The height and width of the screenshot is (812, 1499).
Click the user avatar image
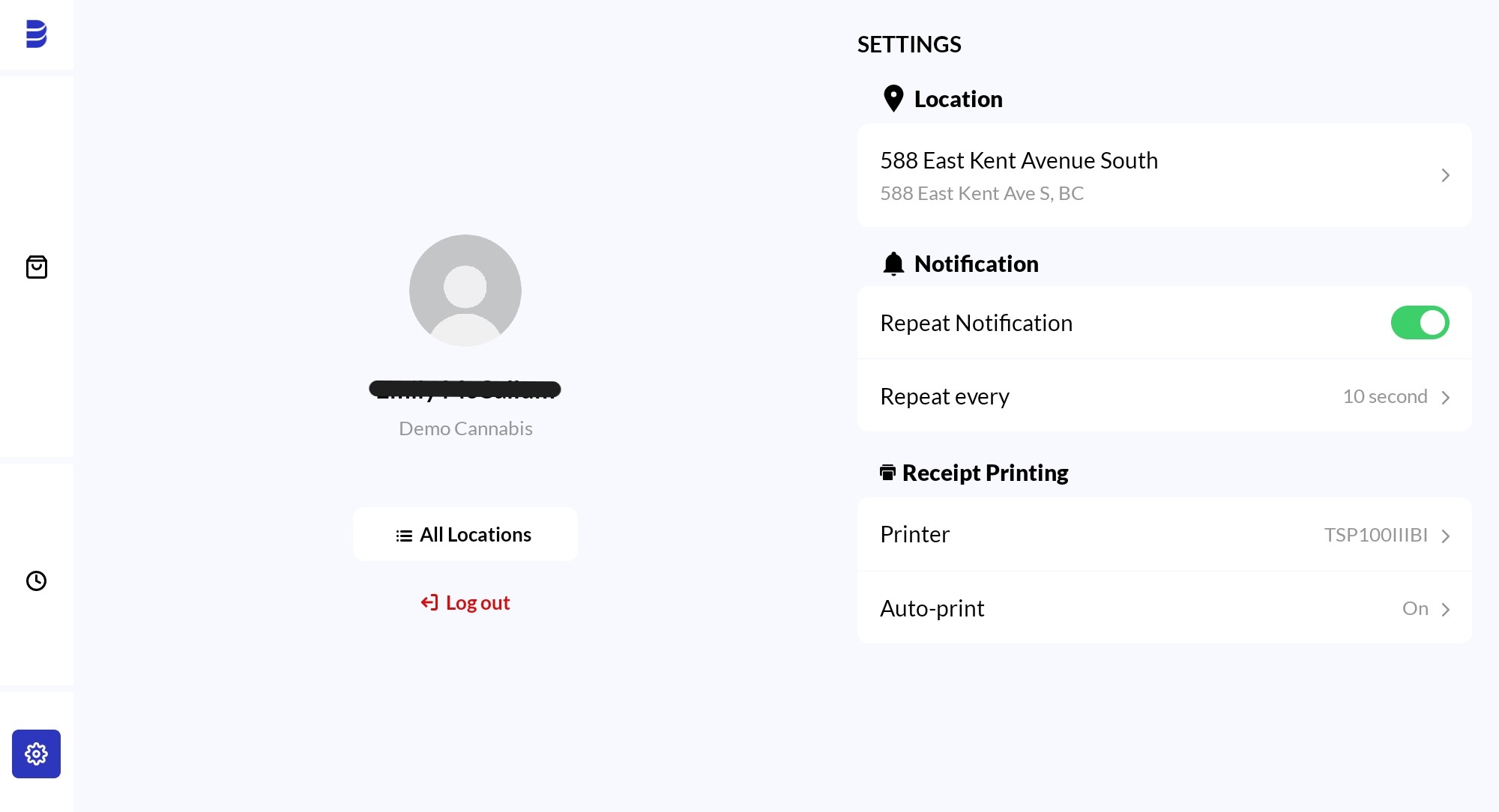click(465, 291)
